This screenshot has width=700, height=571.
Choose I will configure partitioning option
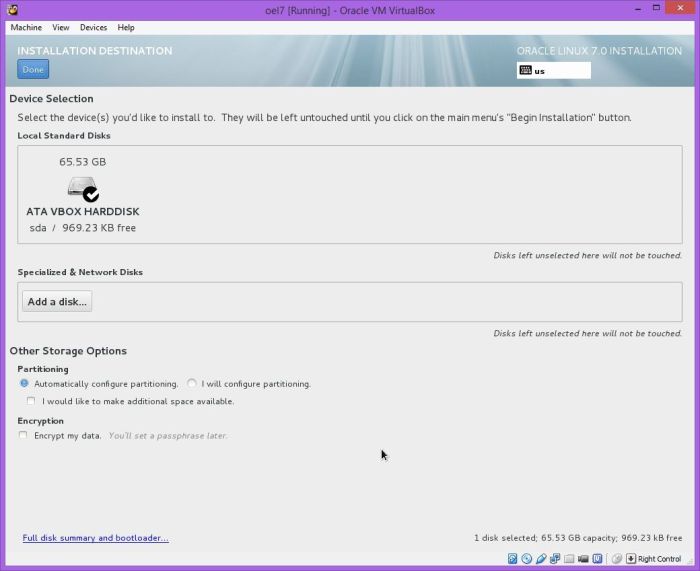(192, 384)
